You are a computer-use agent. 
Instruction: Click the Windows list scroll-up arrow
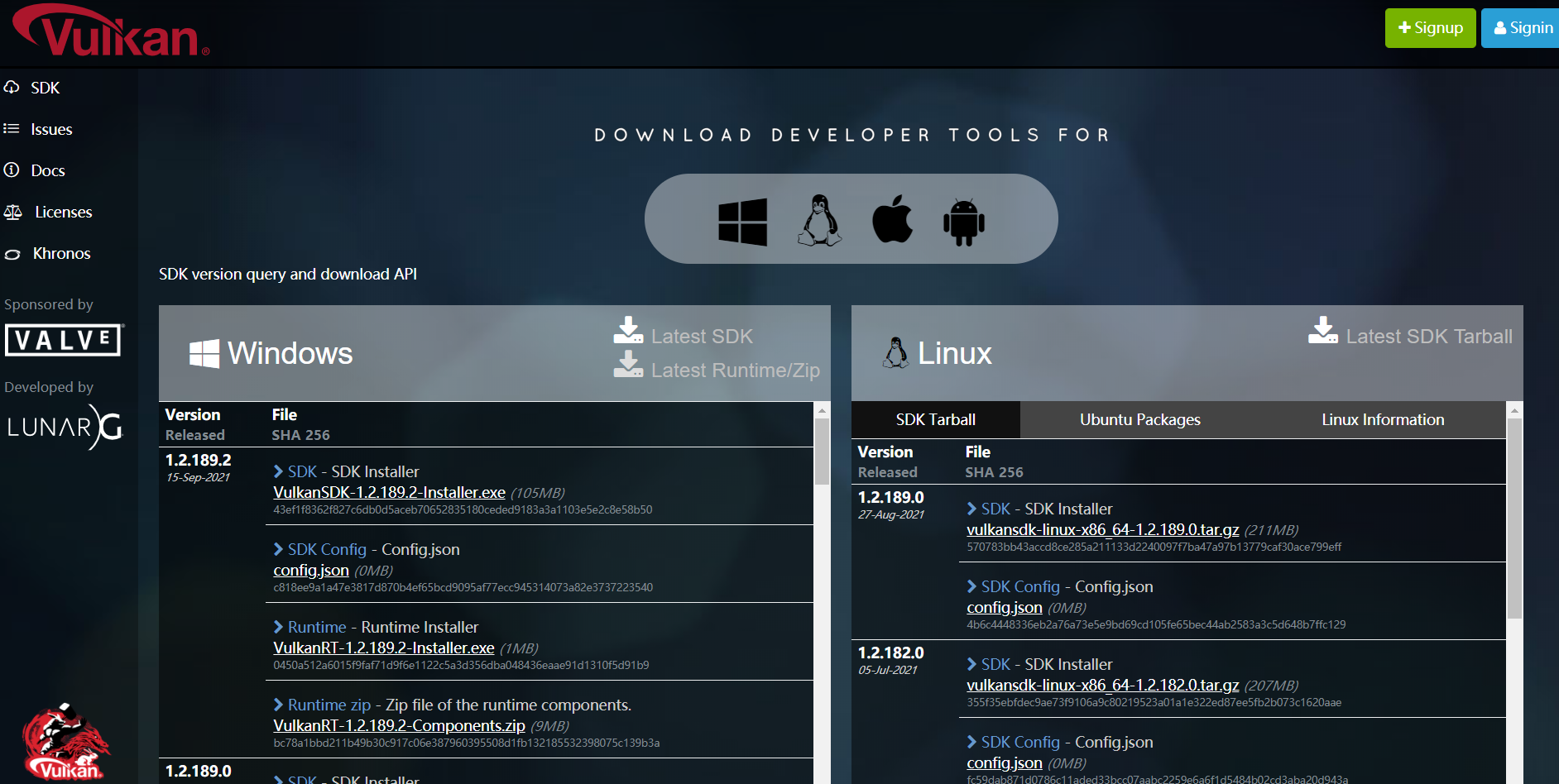point(822,410)
